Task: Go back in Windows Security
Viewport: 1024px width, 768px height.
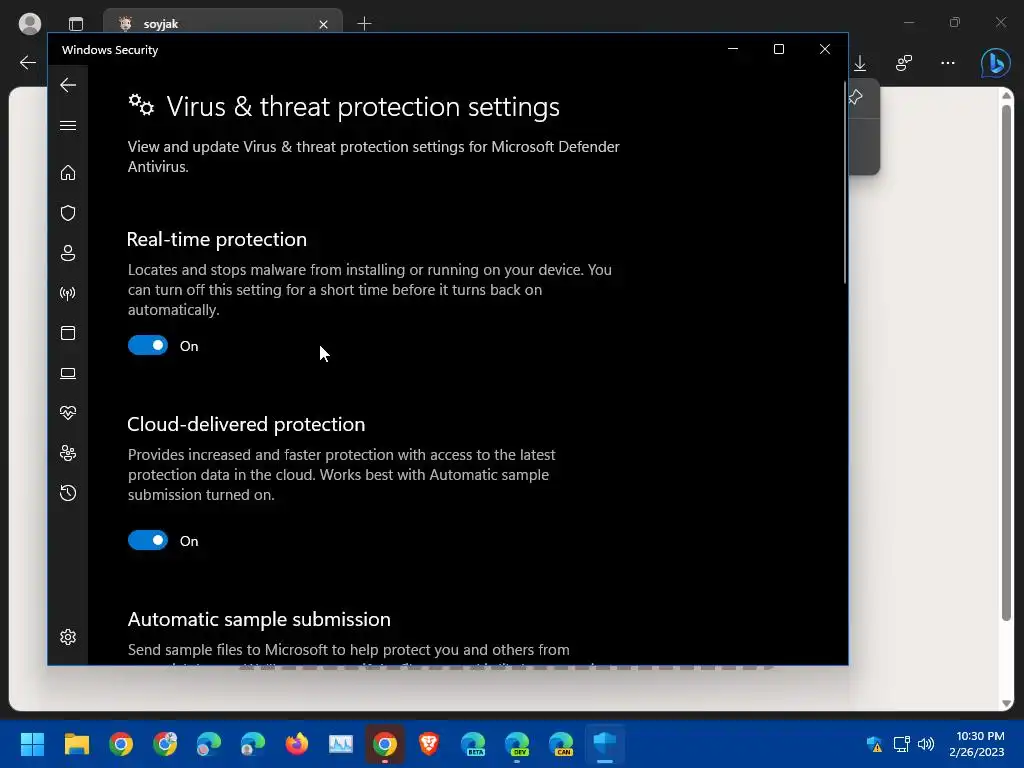Action: pos(68,85)
